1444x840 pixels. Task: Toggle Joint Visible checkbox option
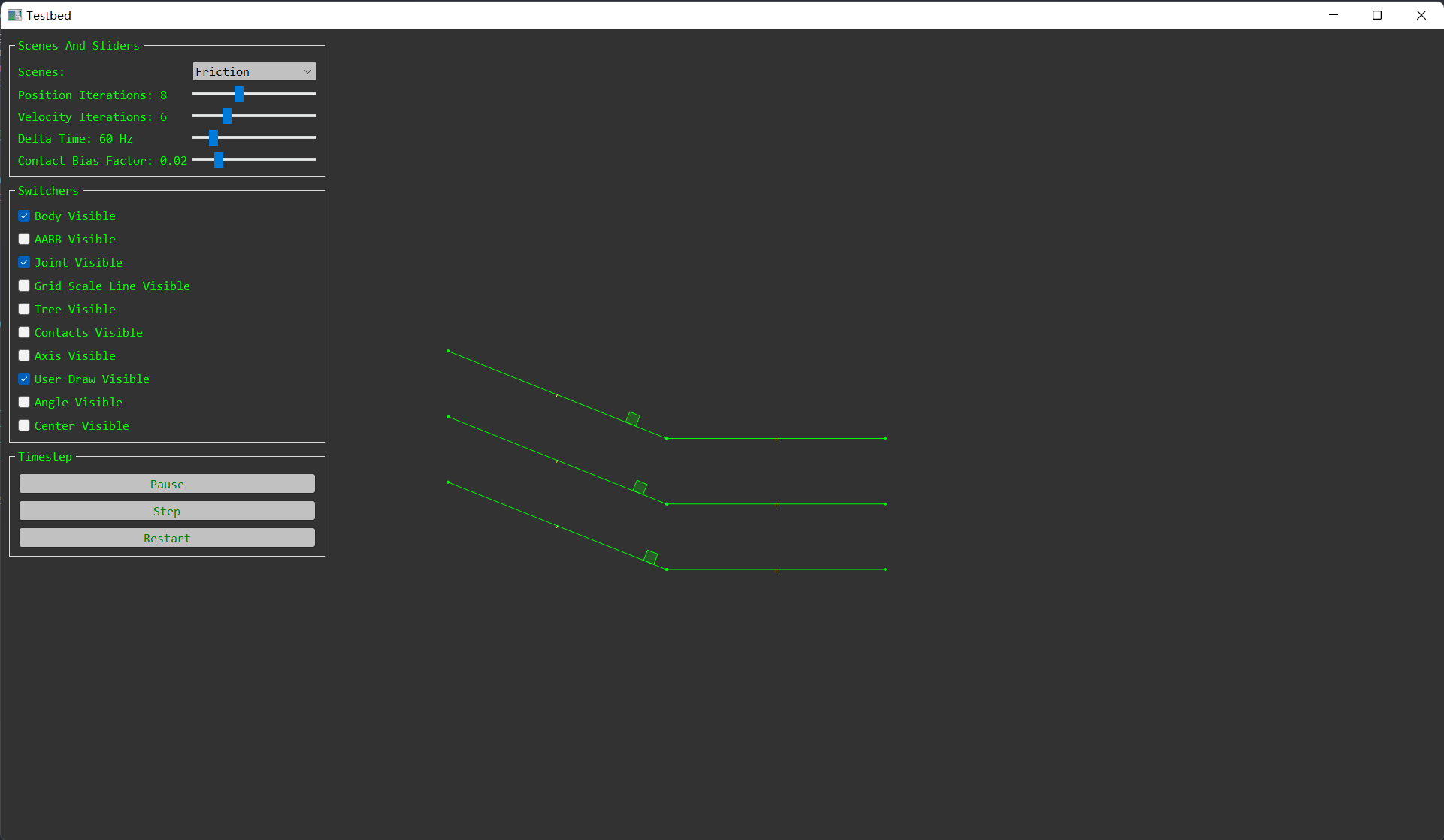pos(24,262)
